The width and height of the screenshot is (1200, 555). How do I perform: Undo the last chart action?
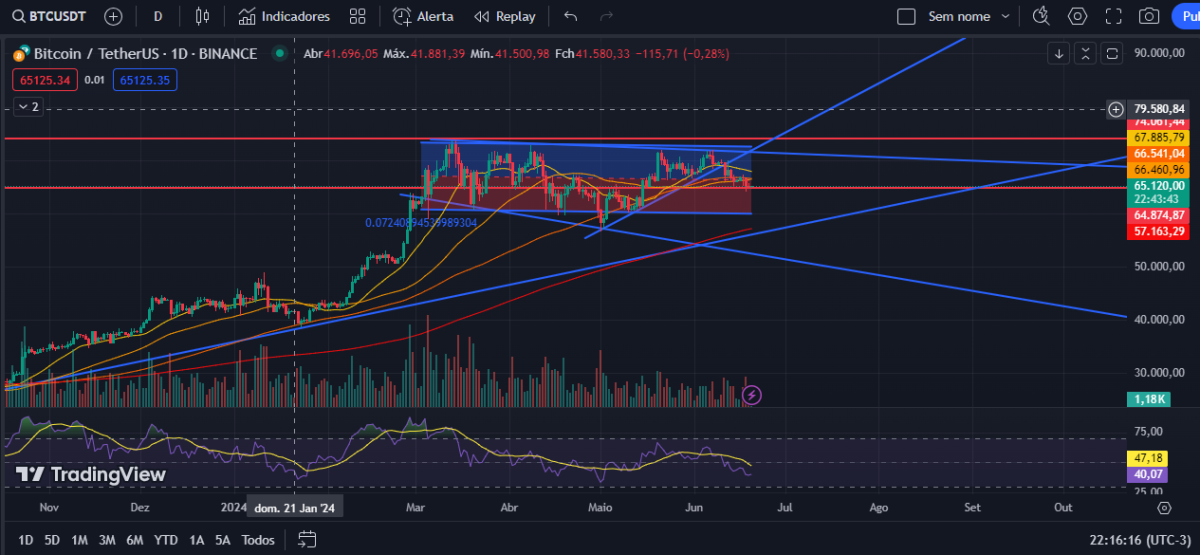pyautogui.click(x=571, y=16)
